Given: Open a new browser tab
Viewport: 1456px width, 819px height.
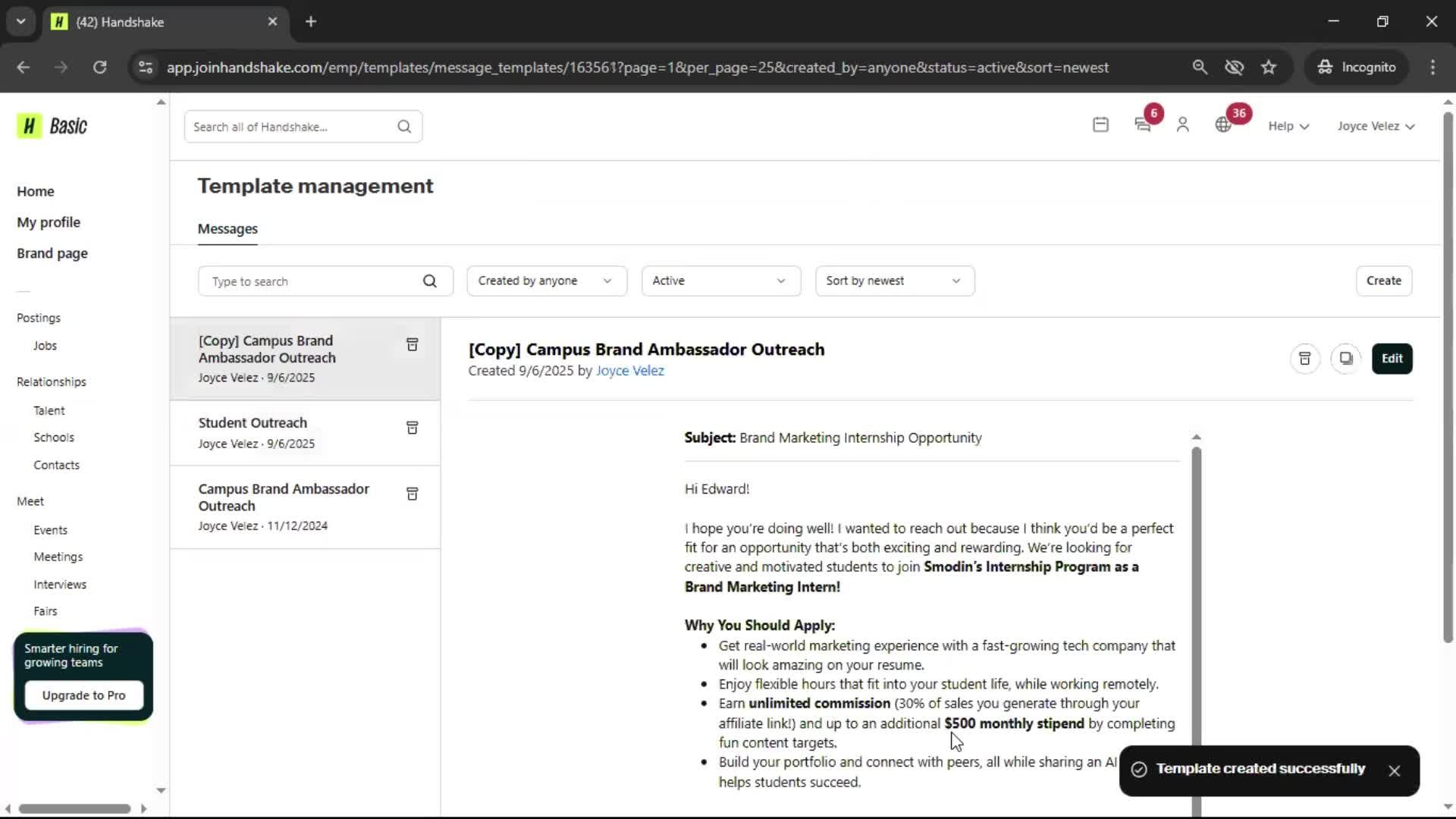Looking at the screenshot, I should click(311, 21).
